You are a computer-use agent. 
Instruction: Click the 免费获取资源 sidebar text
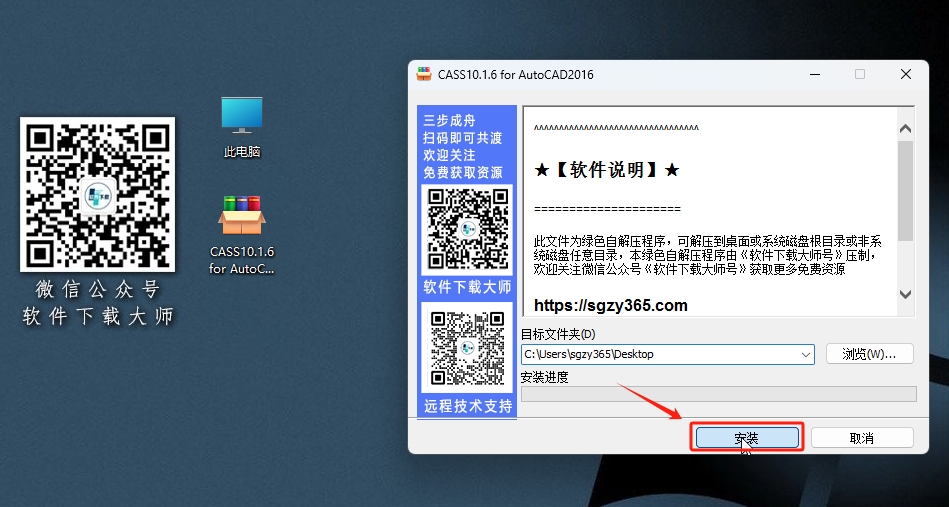coord(463,172)
